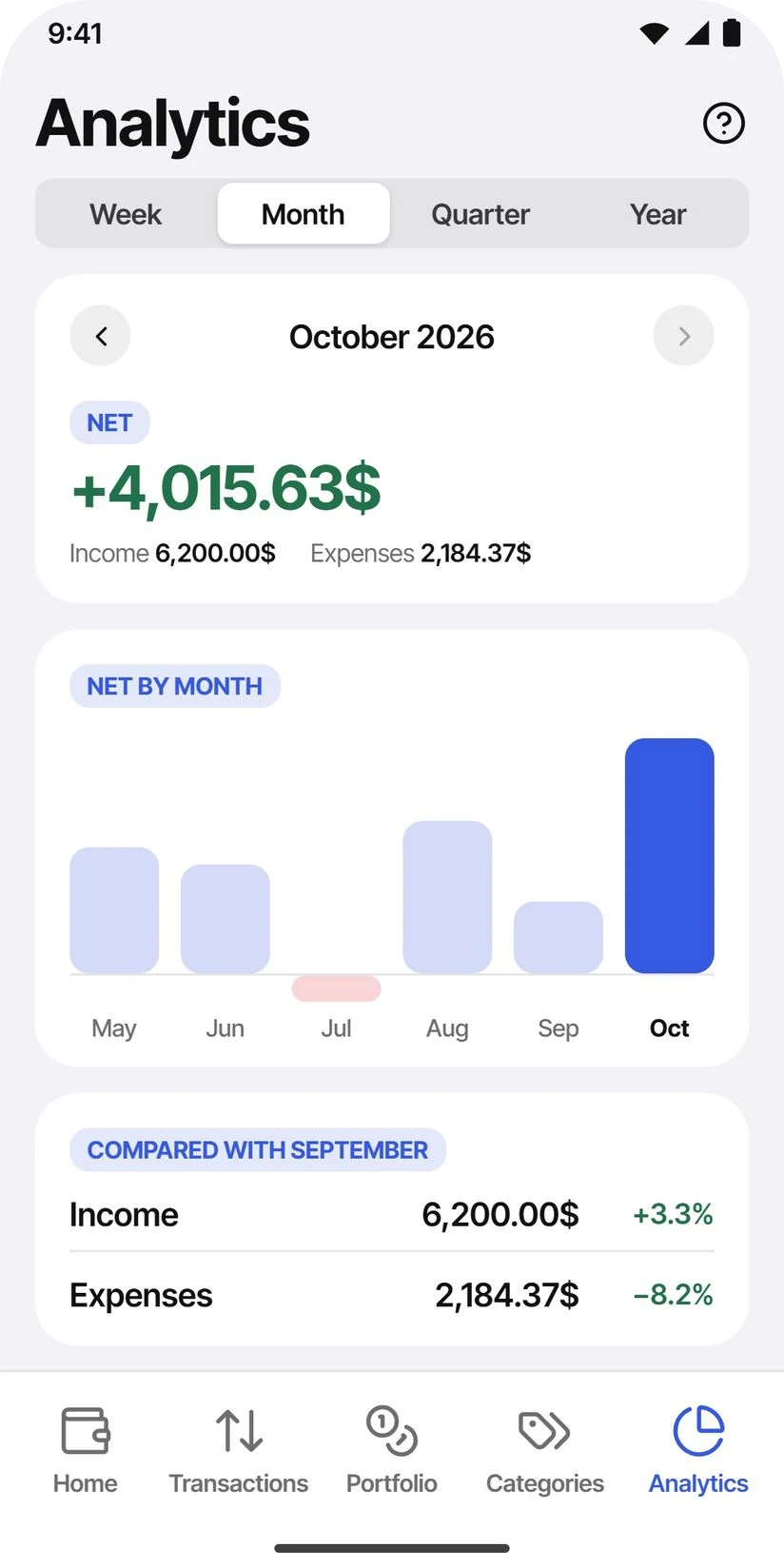
Task: Open the help question mark icon
Action: (723, 123)
